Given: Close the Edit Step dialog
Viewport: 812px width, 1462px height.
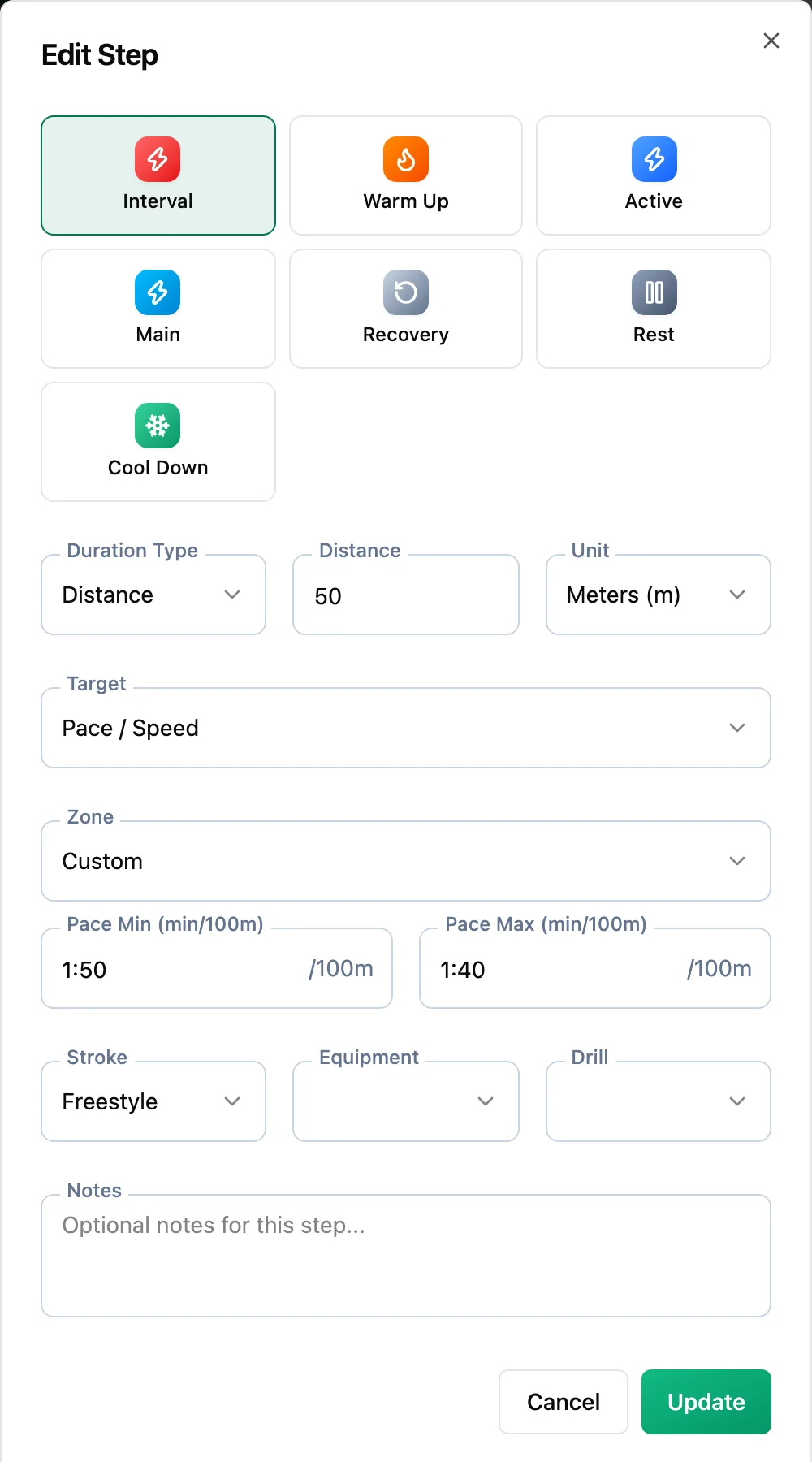Looking at the screenshot, I should tap(771, 41).
